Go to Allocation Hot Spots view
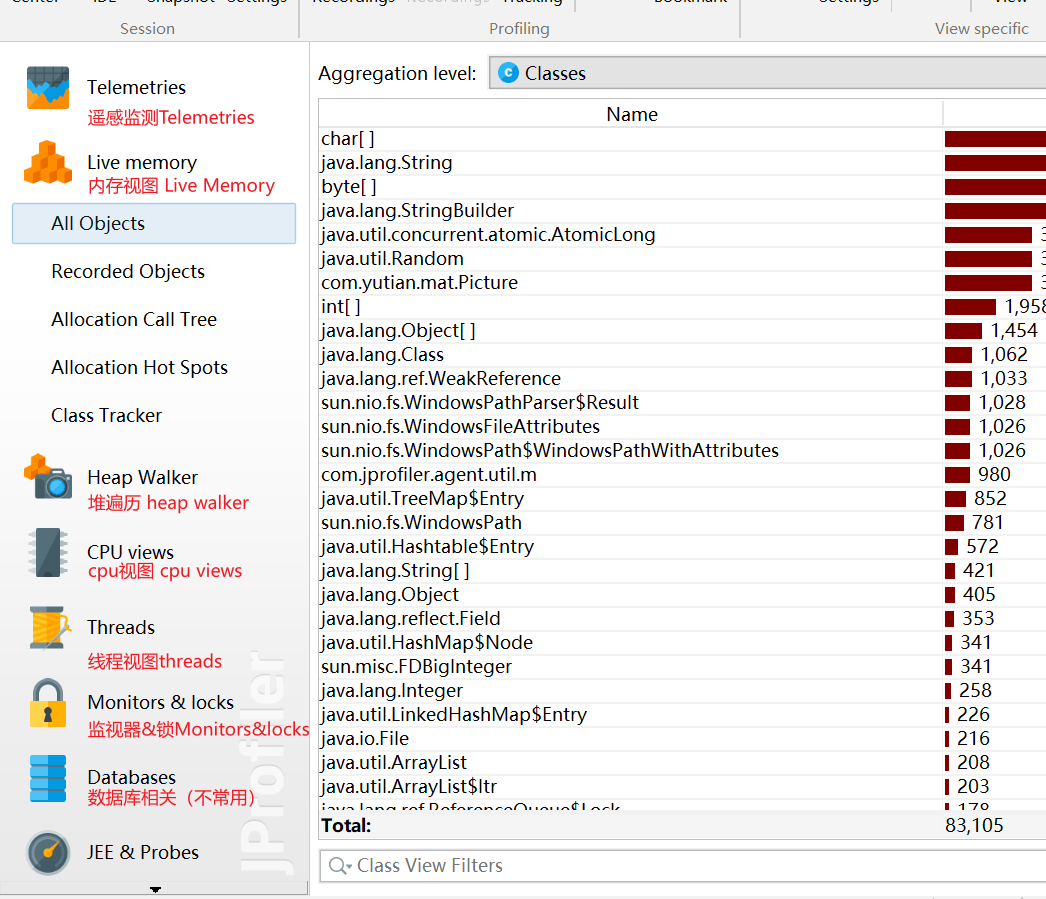The height and width of the screenshot is (899, 1046). tap(139, 368)
